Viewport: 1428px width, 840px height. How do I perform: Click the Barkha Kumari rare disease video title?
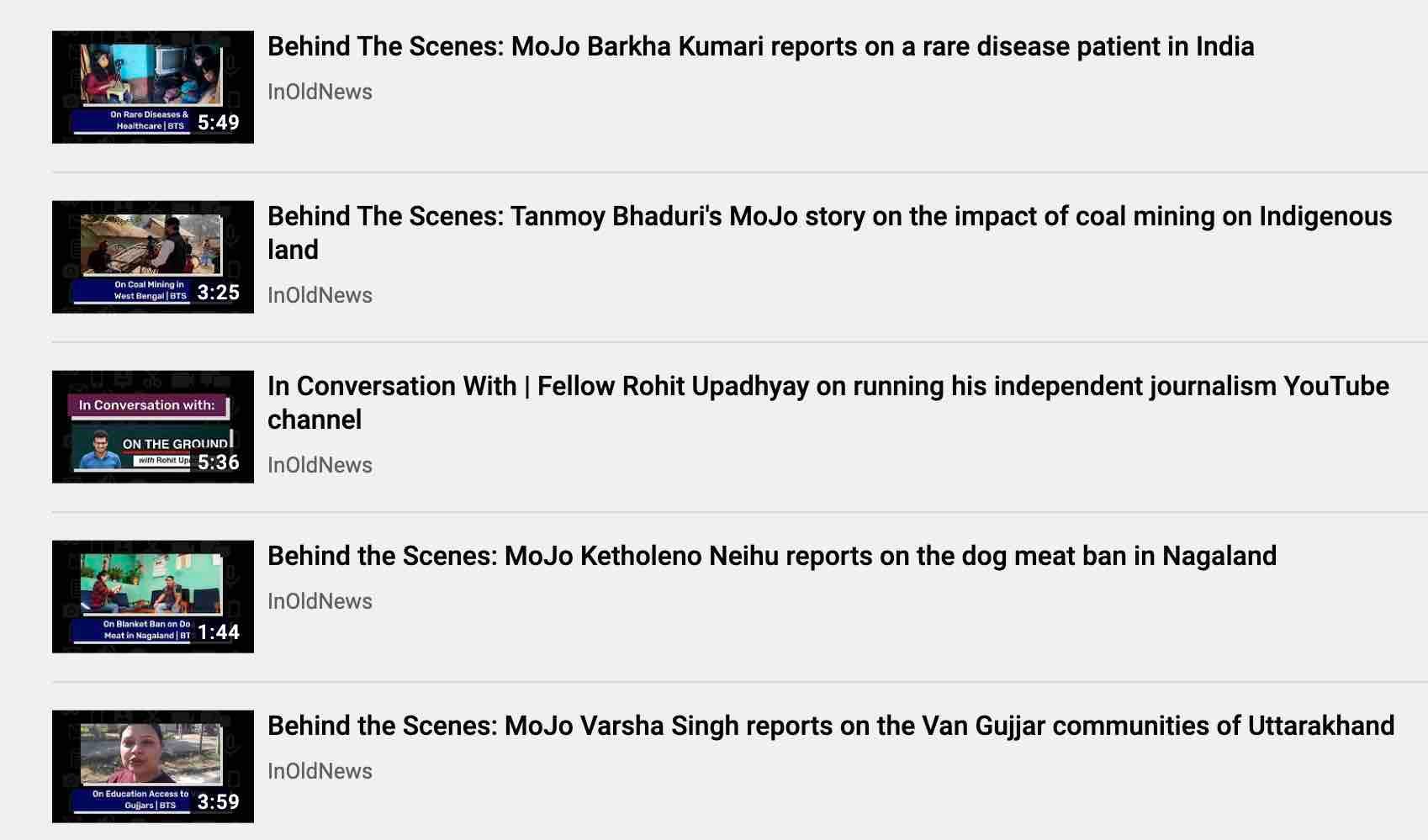tap(760, 46)
